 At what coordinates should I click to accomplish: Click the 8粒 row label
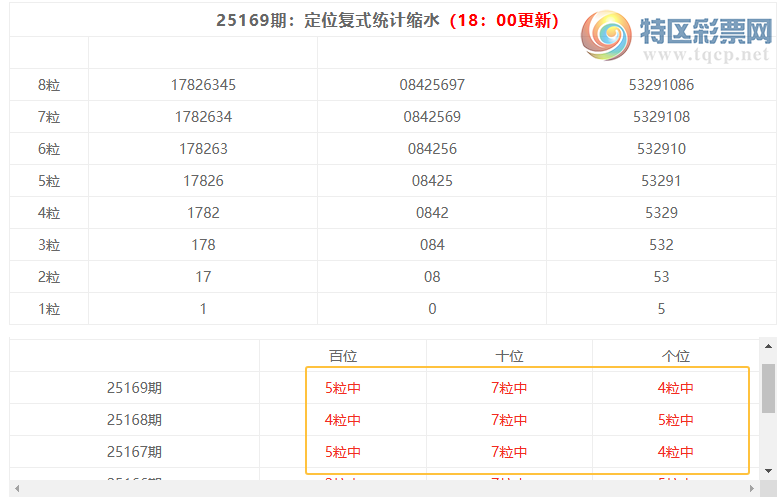49,85
